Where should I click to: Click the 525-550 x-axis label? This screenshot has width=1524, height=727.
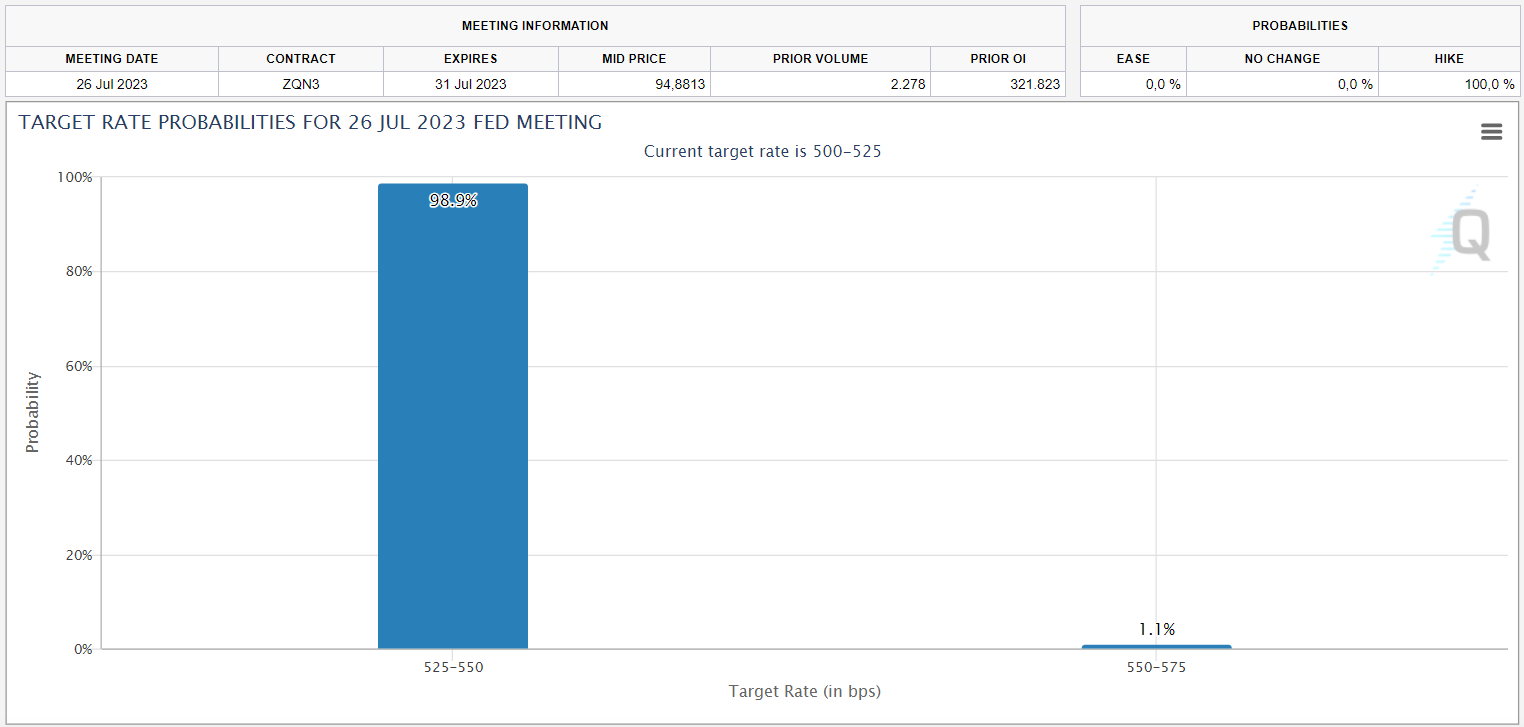pyautogui.click(x=453, y=667)
